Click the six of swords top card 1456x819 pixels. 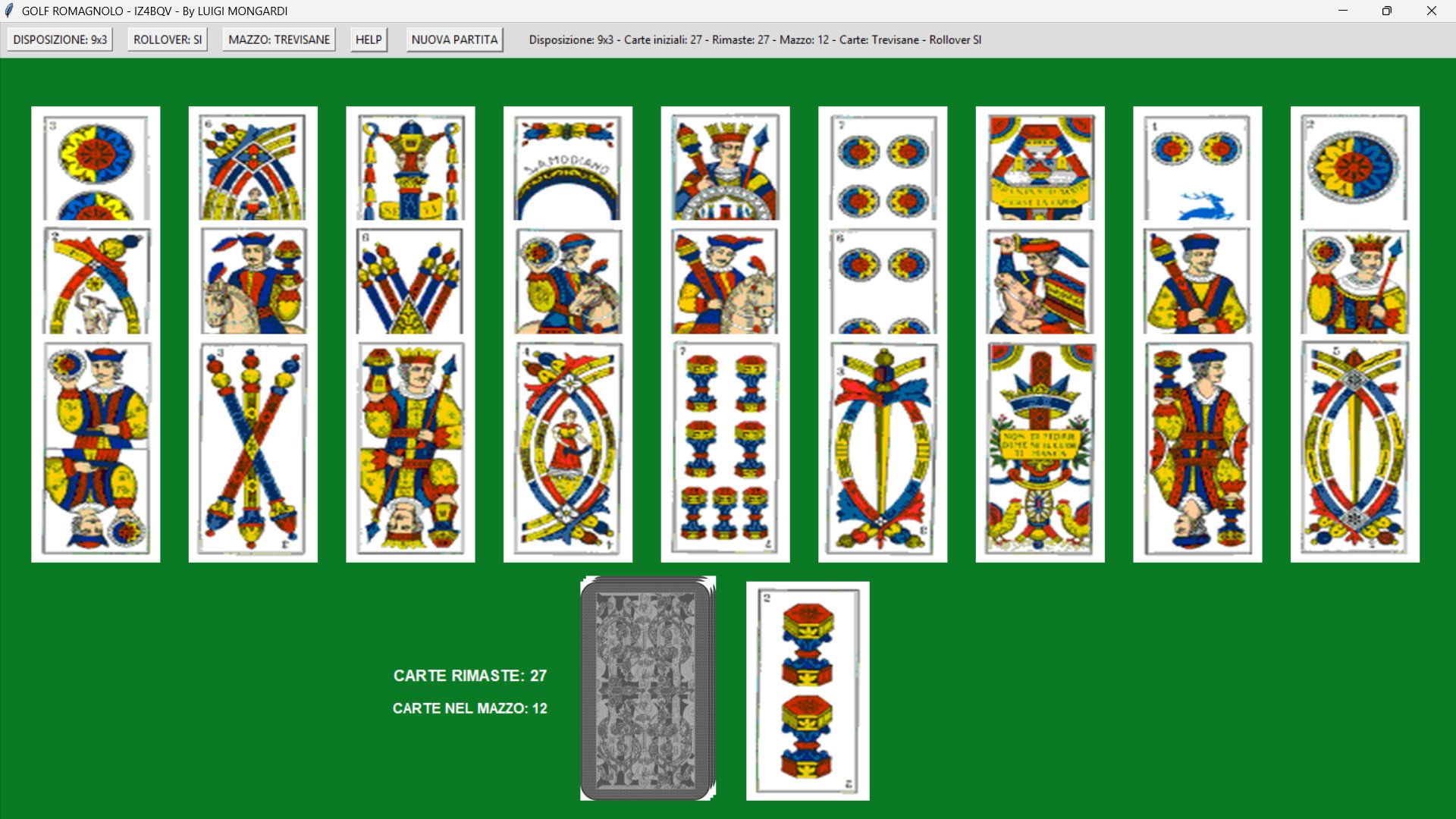(x=253, y=164)
